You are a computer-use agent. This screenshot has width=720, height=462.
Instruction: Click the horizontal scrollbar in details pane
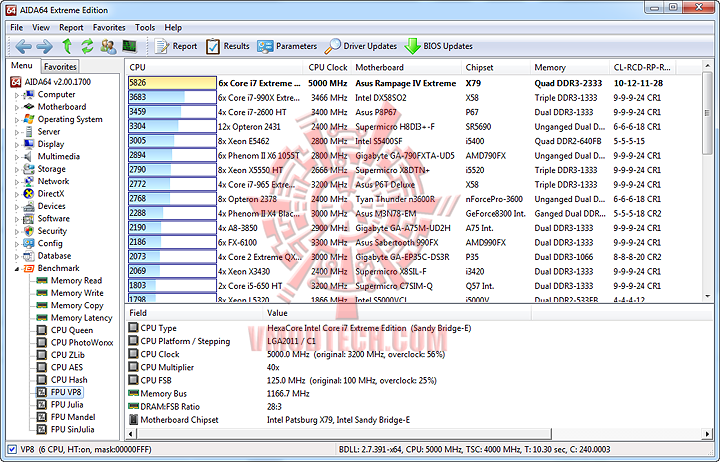click(344, 433)
